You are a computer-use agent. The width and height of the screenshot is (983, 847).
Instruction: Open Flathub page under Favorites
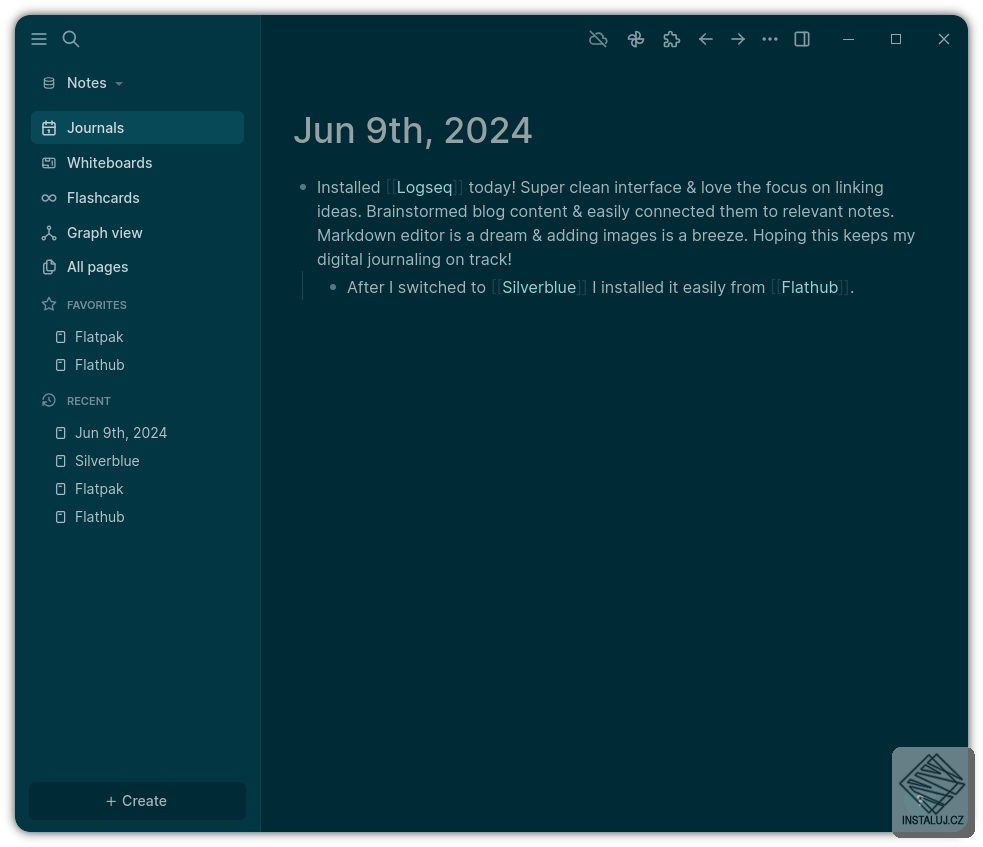100,365
